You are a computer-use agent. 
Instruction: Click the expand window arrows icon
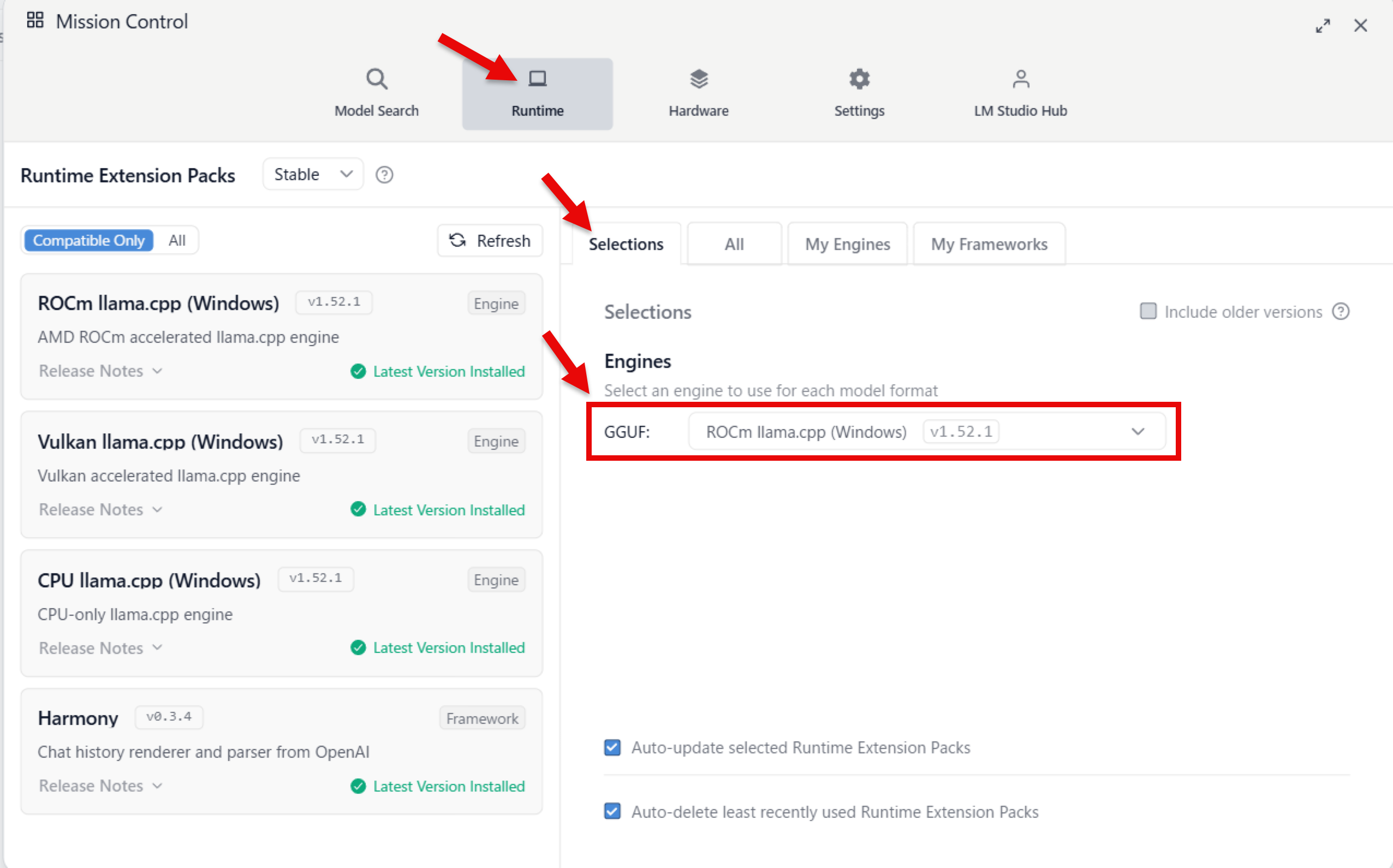click(1323, 26)
